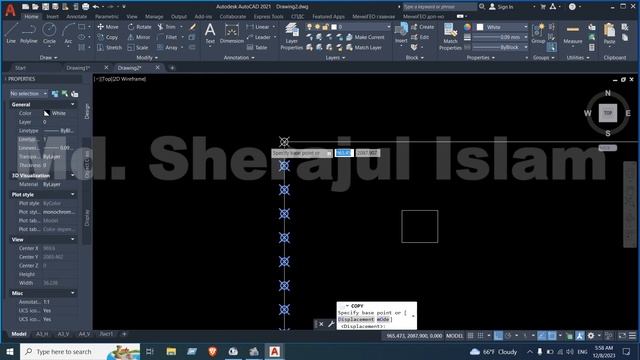Add a new drawing tab with plus

[172, 68]
